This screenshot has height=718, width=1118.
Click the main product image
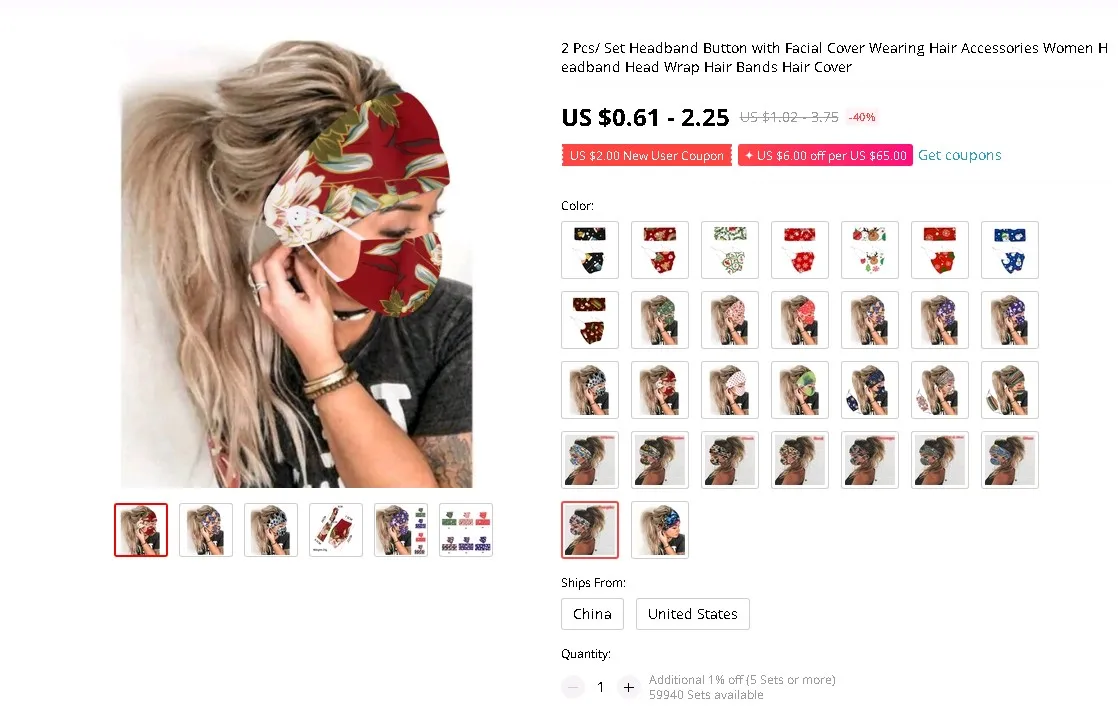297,264
